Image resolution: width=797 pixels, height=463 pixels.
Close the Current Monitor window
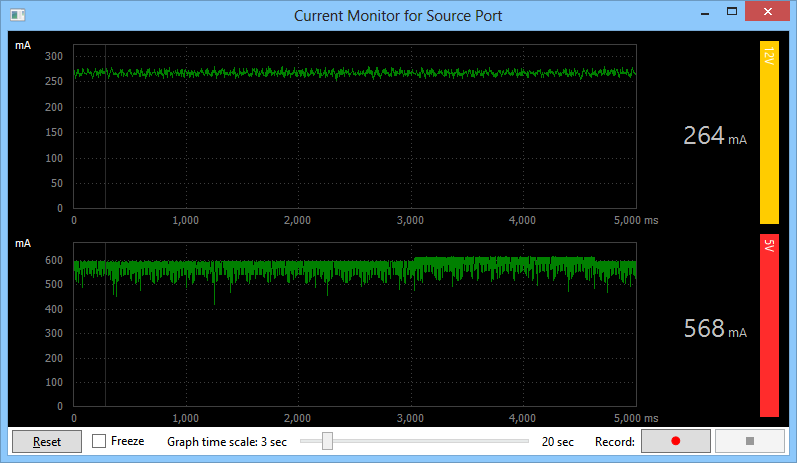(x=768, y=13)
